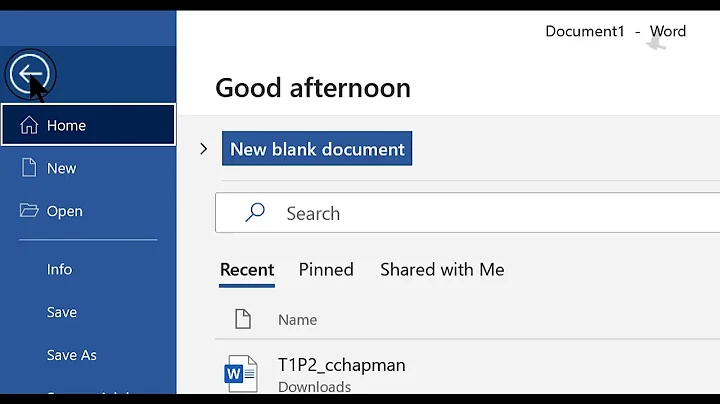Expand the new document templates chevron
The width and height of the screenshot is (720, 404).
[x=203, y=149]
